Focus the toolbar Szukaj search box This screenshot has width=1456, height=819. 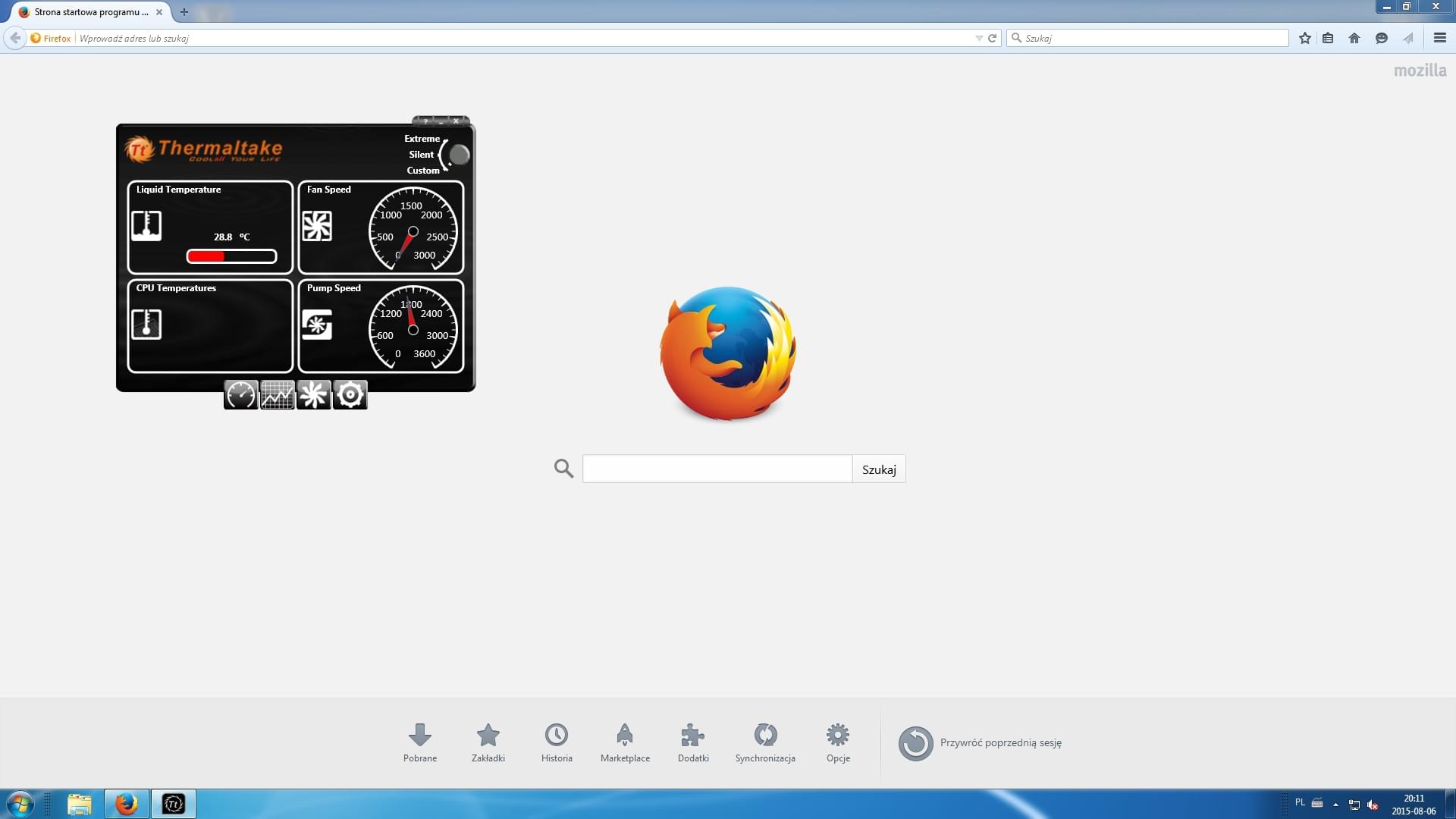pos(1147,38)
